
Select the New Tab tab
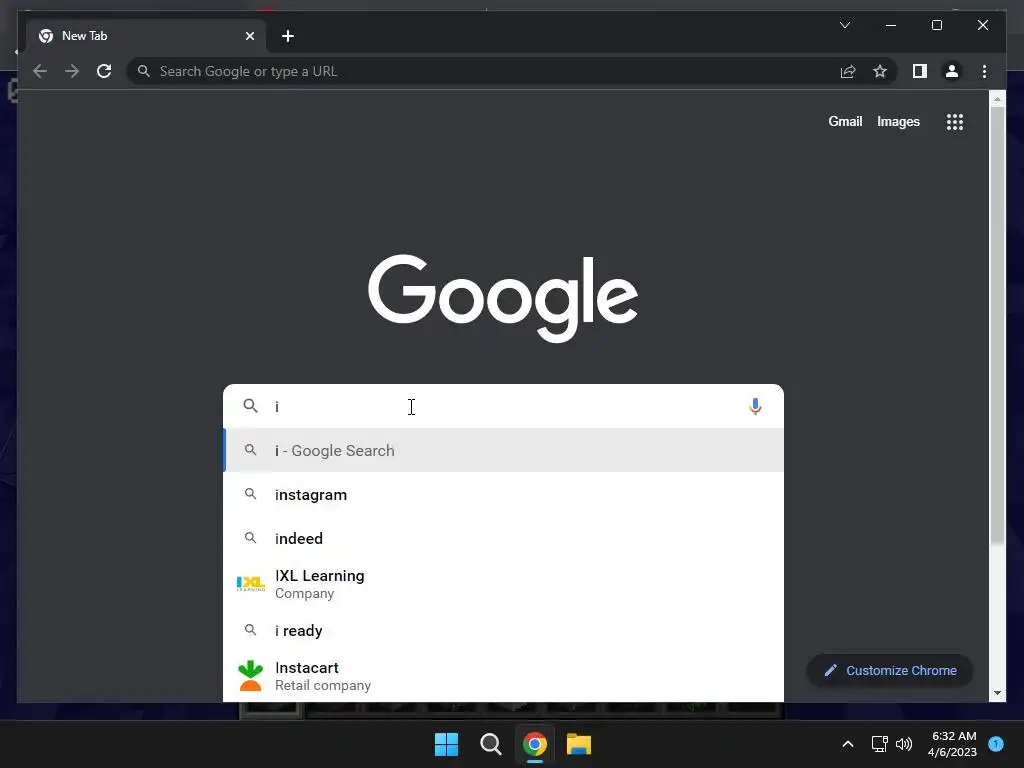pos(146,36)
